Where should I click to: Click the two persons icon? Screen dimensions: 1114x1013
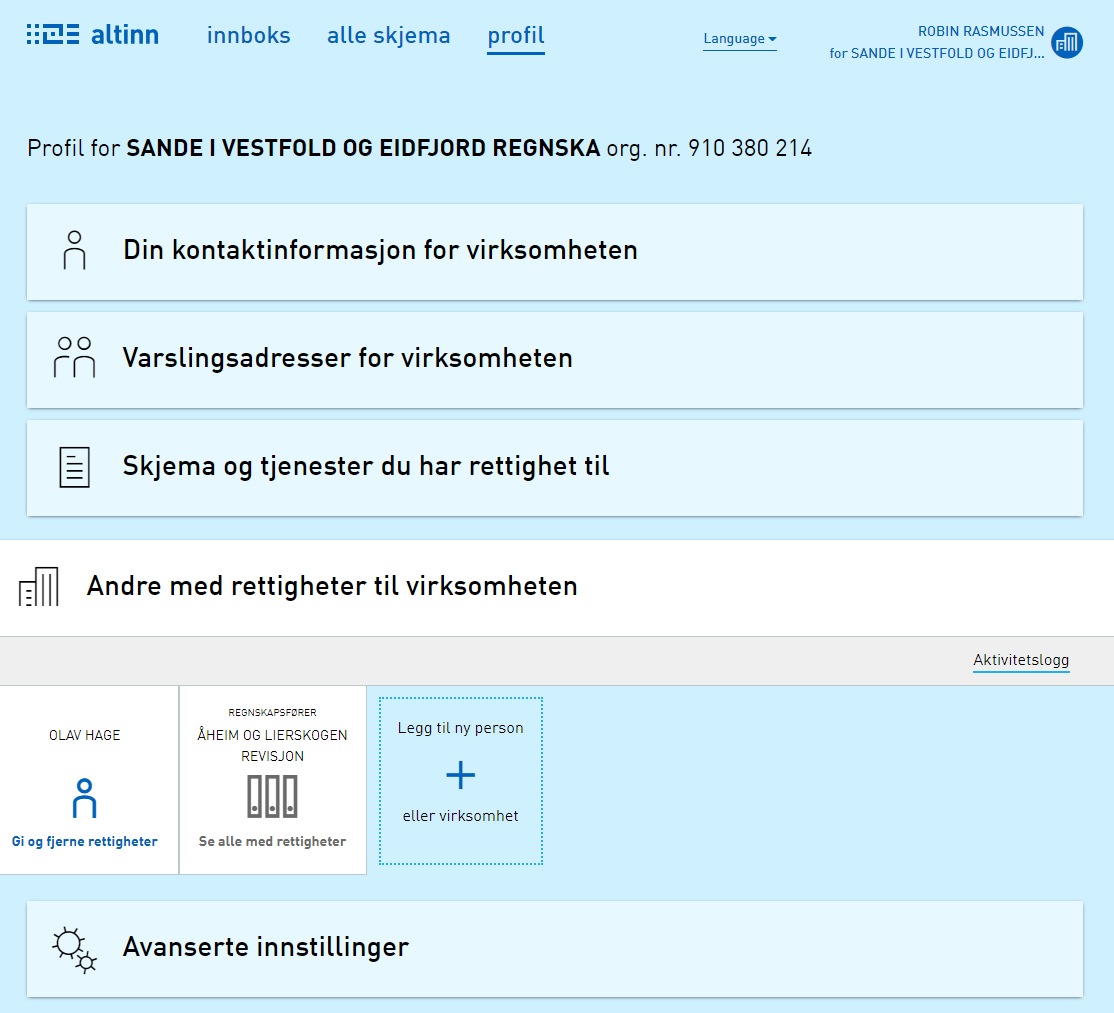pyautogui.click(x=75, y=357)
